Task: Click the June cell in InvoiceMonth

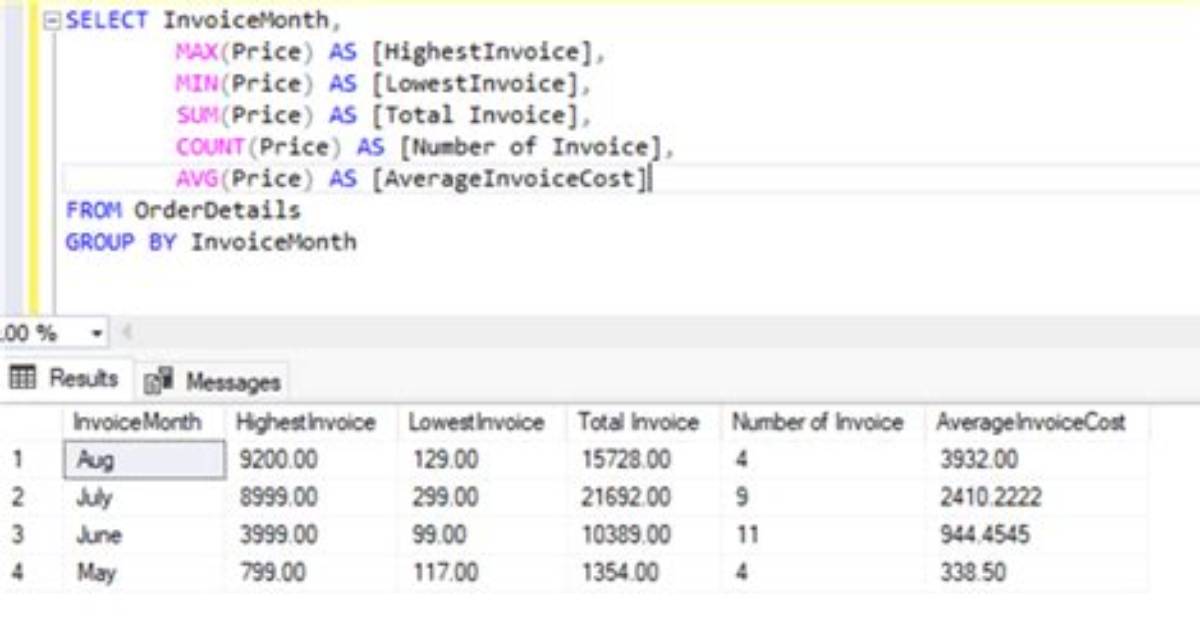Action: [x=145, y=535]
